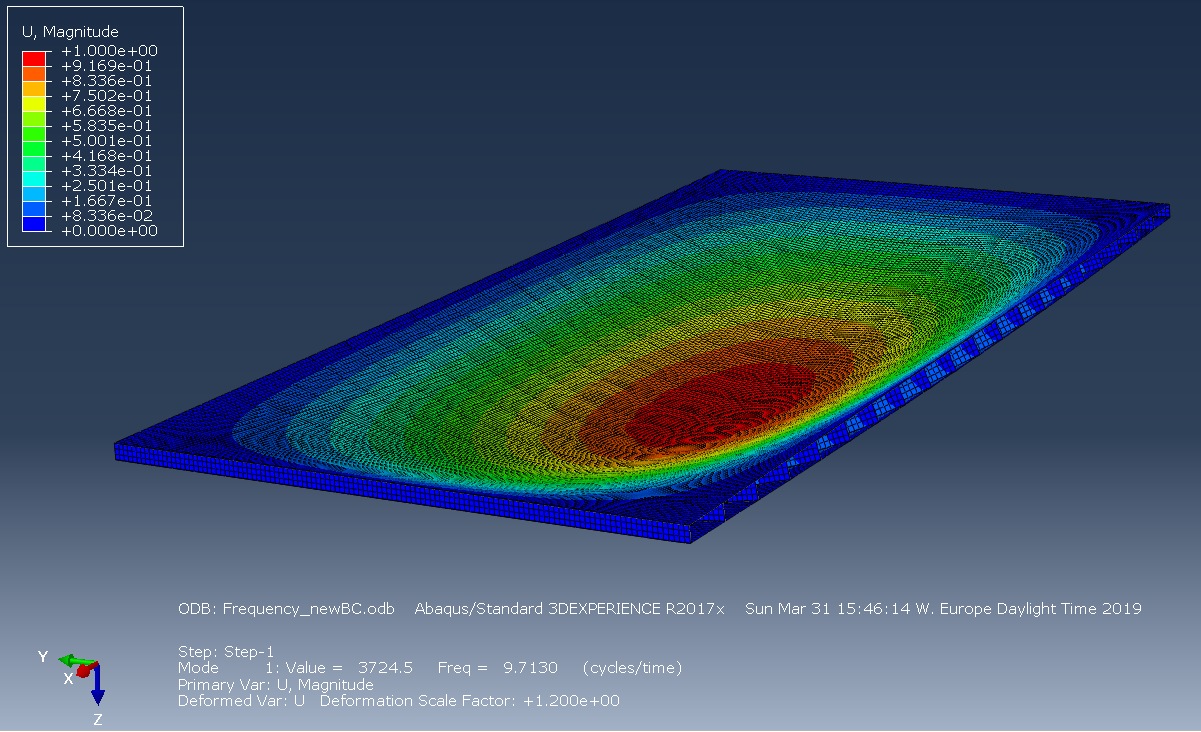Click the green Y axis arrow of triad
1201x732 pixels.
(x=69, y=661)
